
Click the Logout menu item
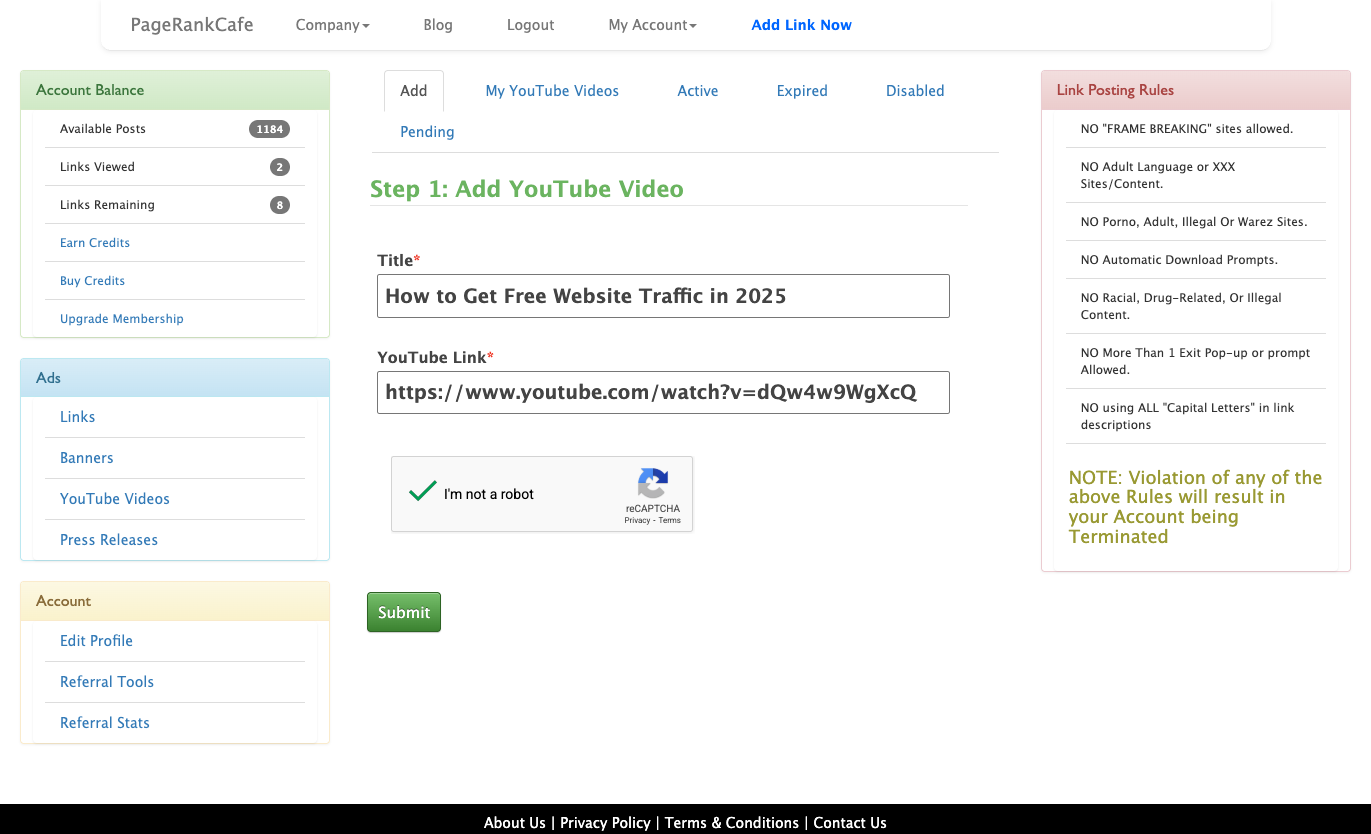530,24
